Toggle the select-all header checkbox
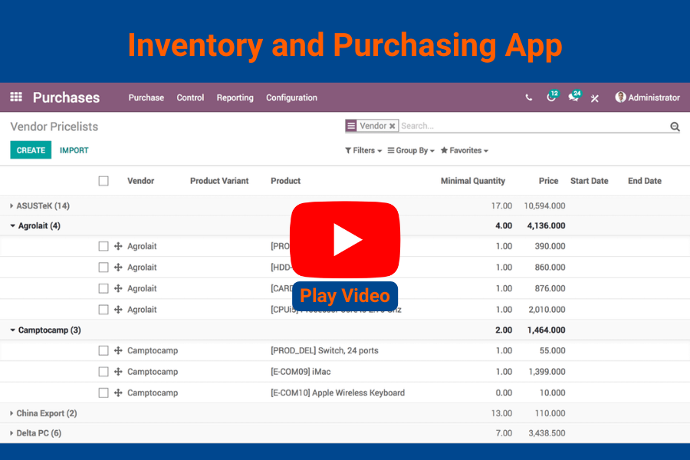This screenshot has height=460, width=690. [x=103, y=181]
